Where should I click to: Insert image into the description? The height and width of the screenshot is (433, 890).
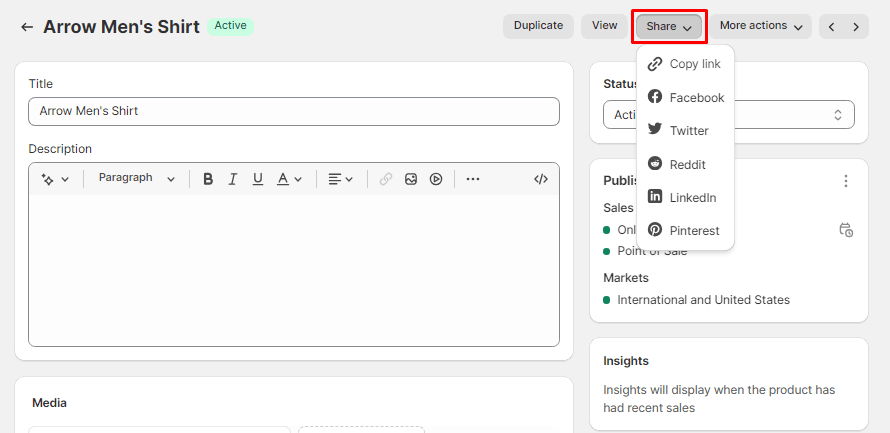[x=411, y=179]
